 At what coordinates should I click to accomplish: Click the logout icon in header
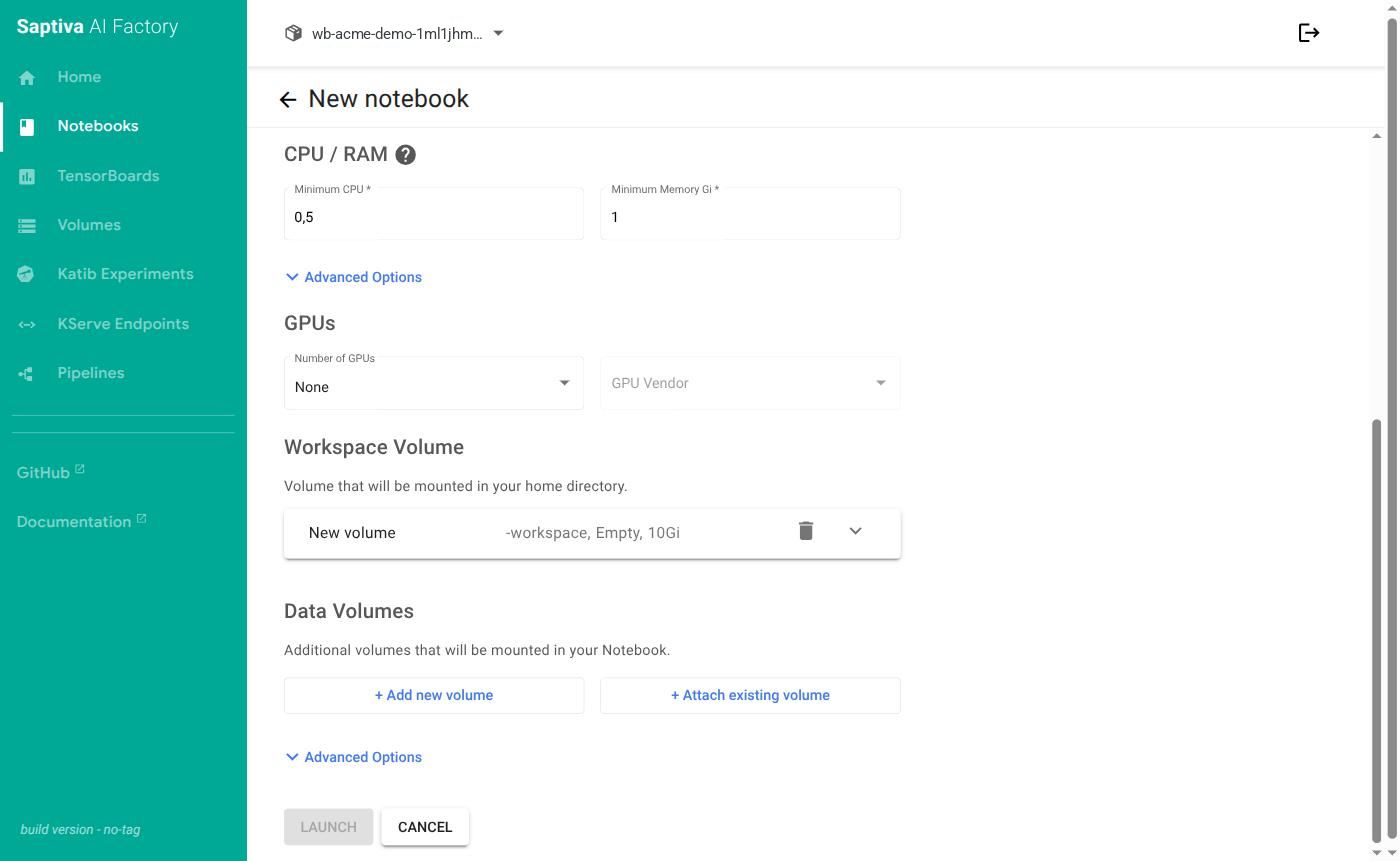(1309, 33)
